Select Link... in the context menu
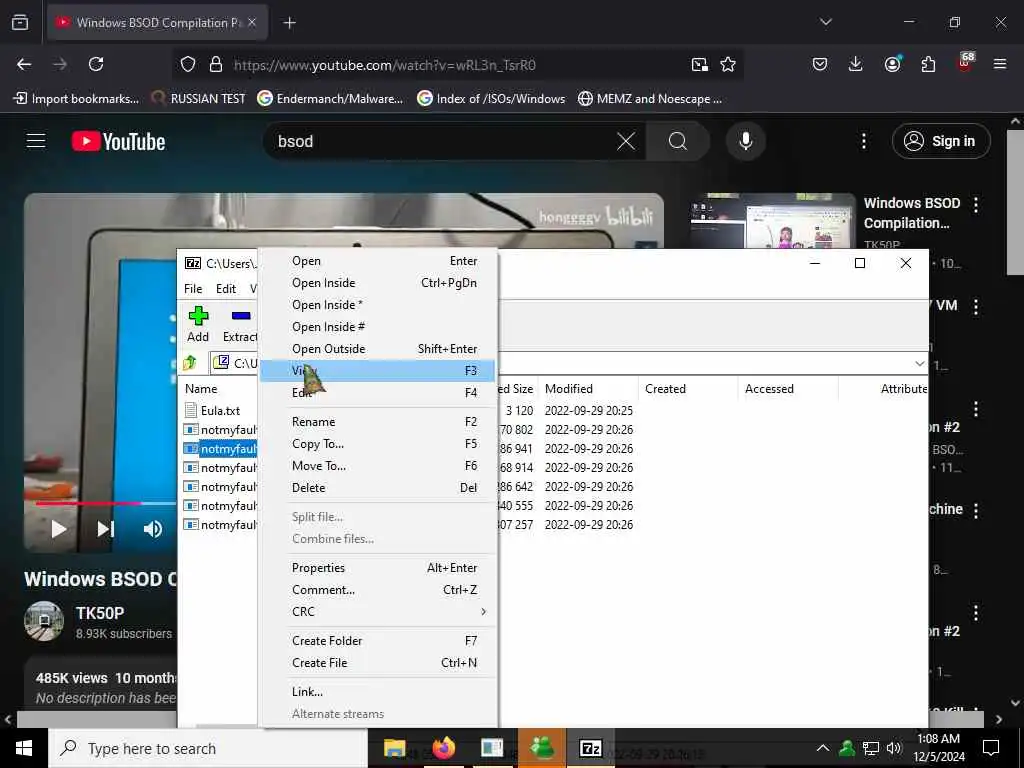 tap(377, 692)
